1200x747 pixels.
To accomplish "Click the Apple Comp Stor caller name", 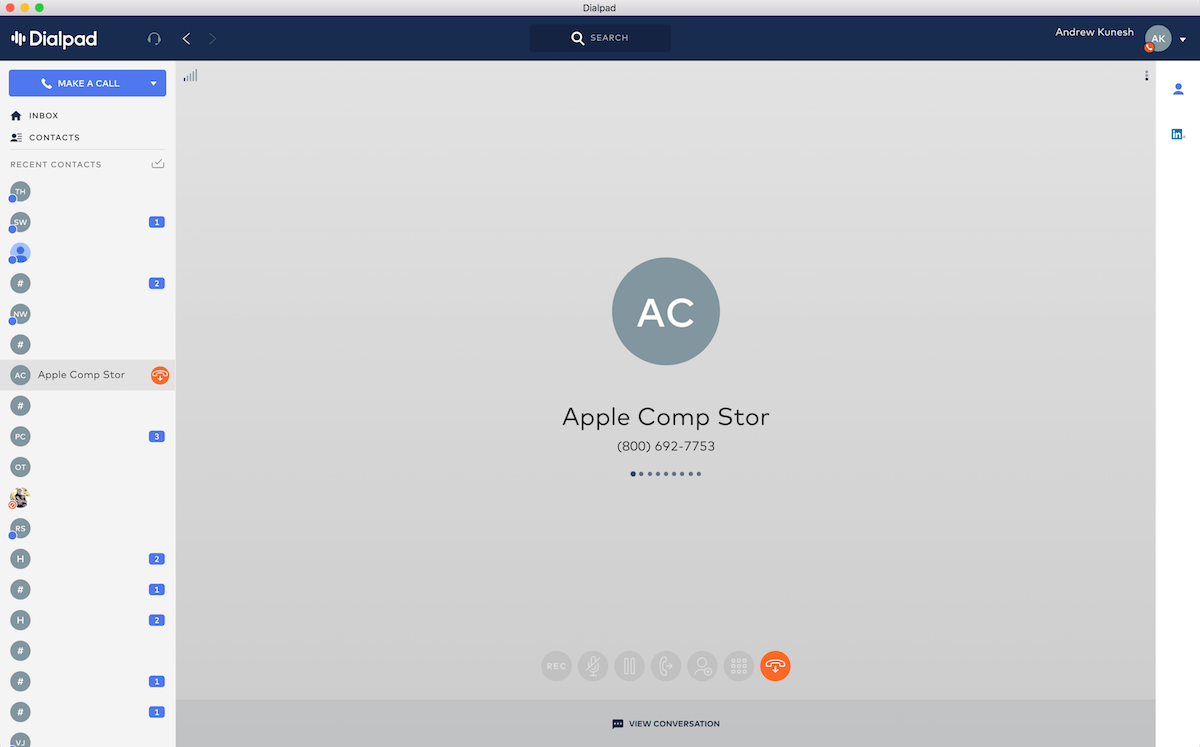I will tap(666, 417).
